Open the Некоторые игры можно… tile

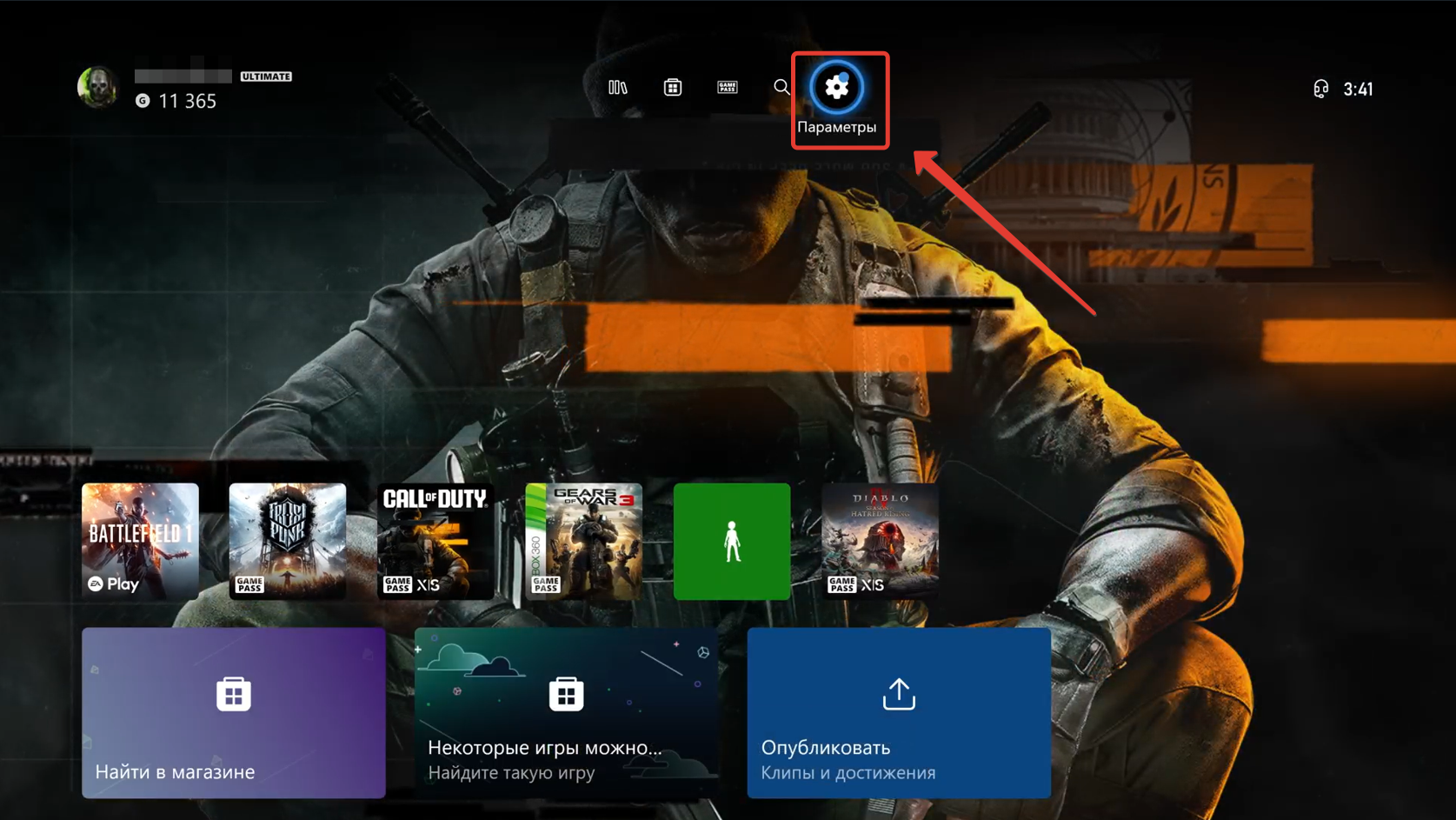(566, 712)
